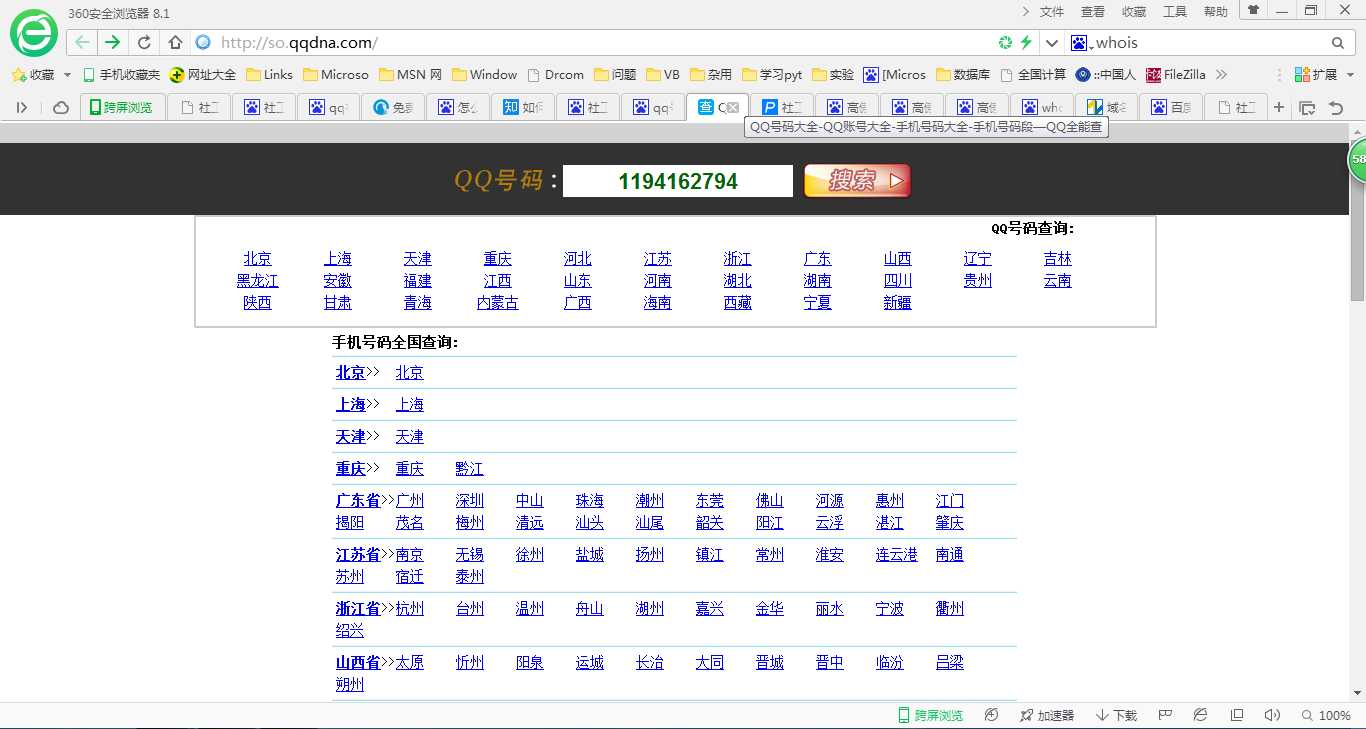The width and height of the screenshot is (1366, 729).
Task: Expand the favorites dropdown arrow beside 收藏
Action: tap(68, 75)
